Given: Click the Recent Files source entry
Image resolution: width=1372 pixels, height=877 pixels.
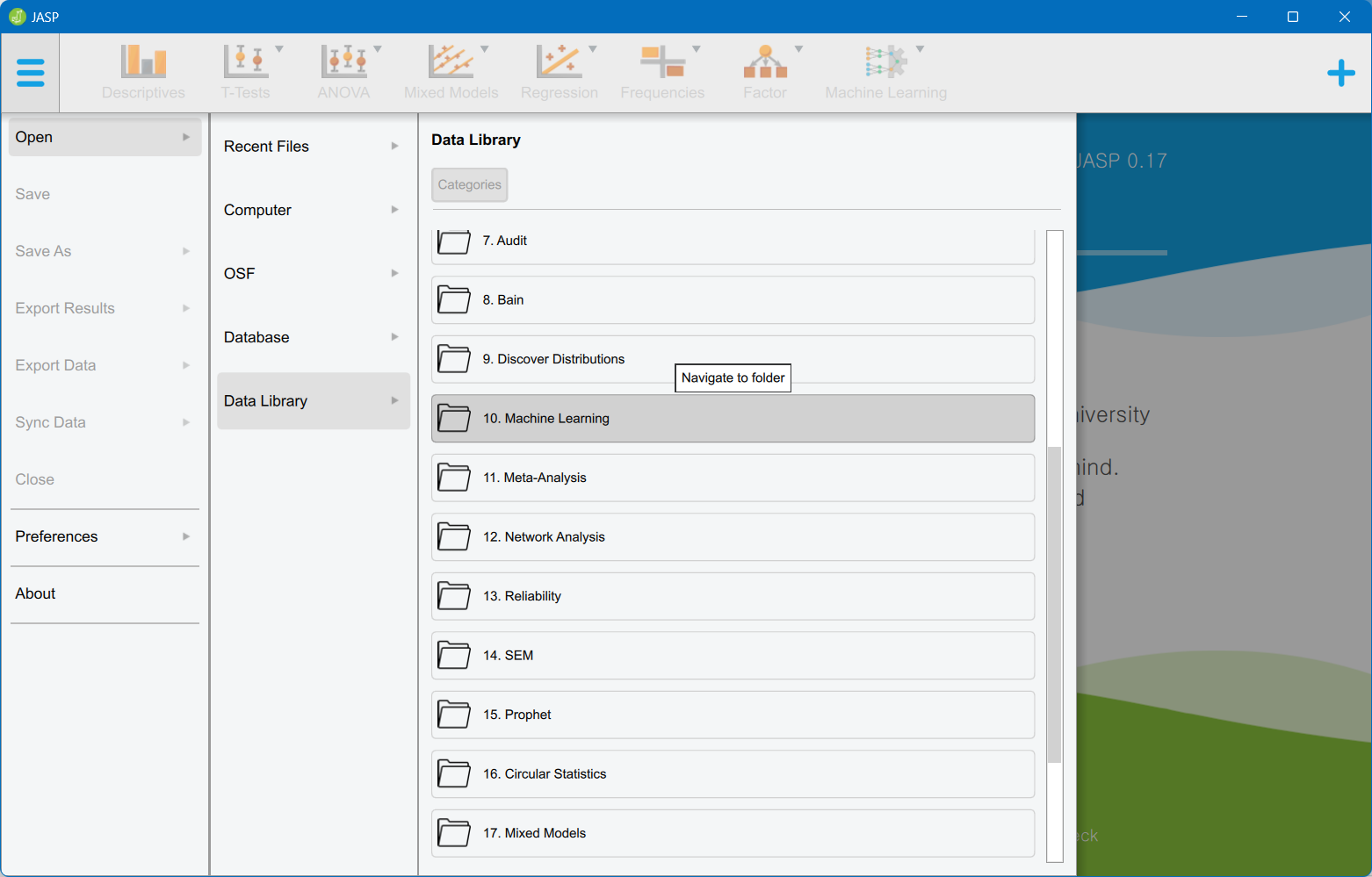Looking at the screenshot, I should [x=314, y=147].
